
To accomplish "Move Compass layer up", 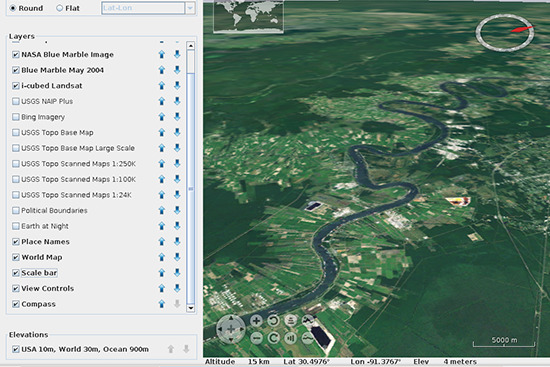I will pyautogui.click(x=162, y=304).
